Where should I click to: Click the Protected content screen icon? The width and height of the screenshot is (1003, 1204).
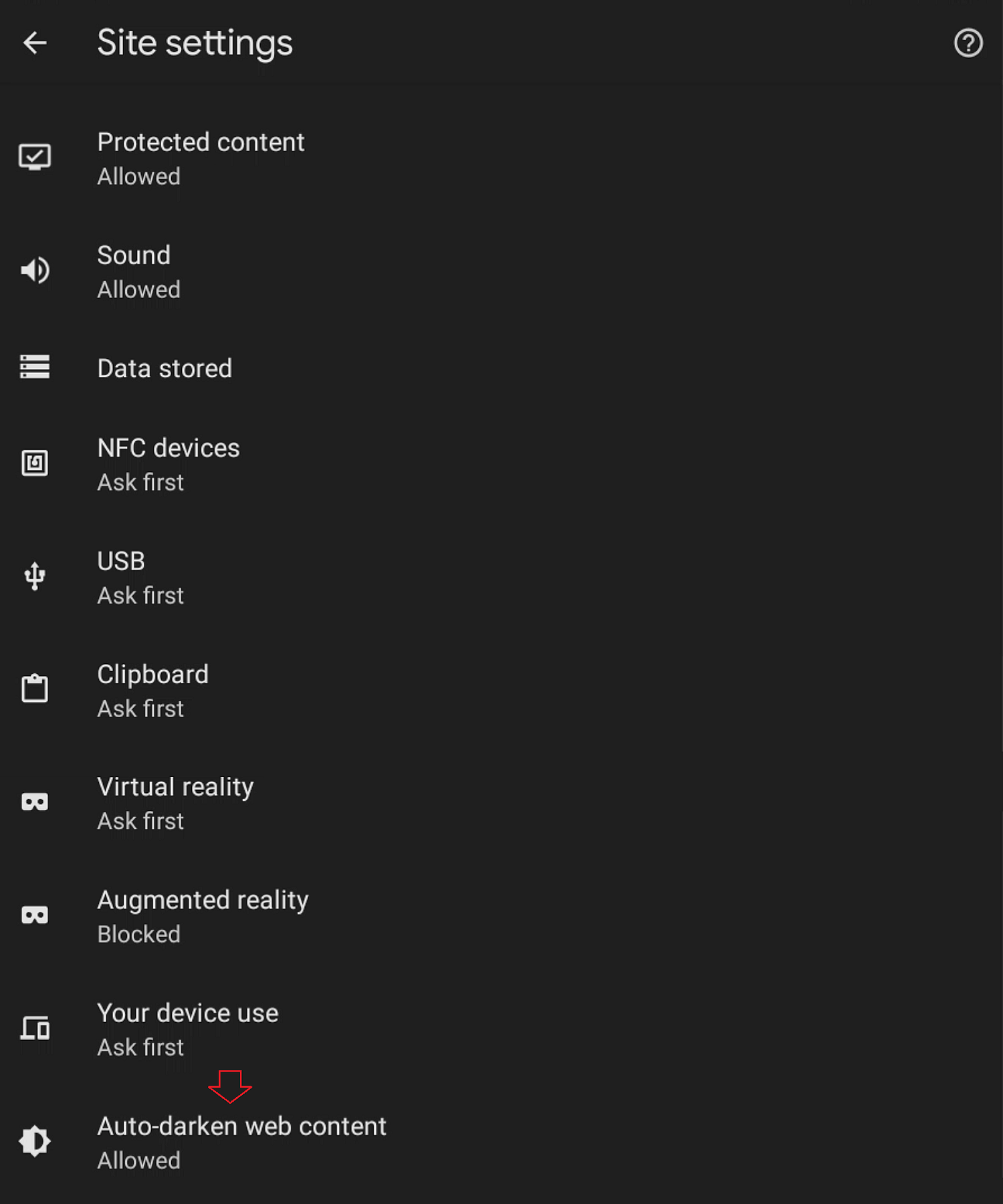pos(35,158)
